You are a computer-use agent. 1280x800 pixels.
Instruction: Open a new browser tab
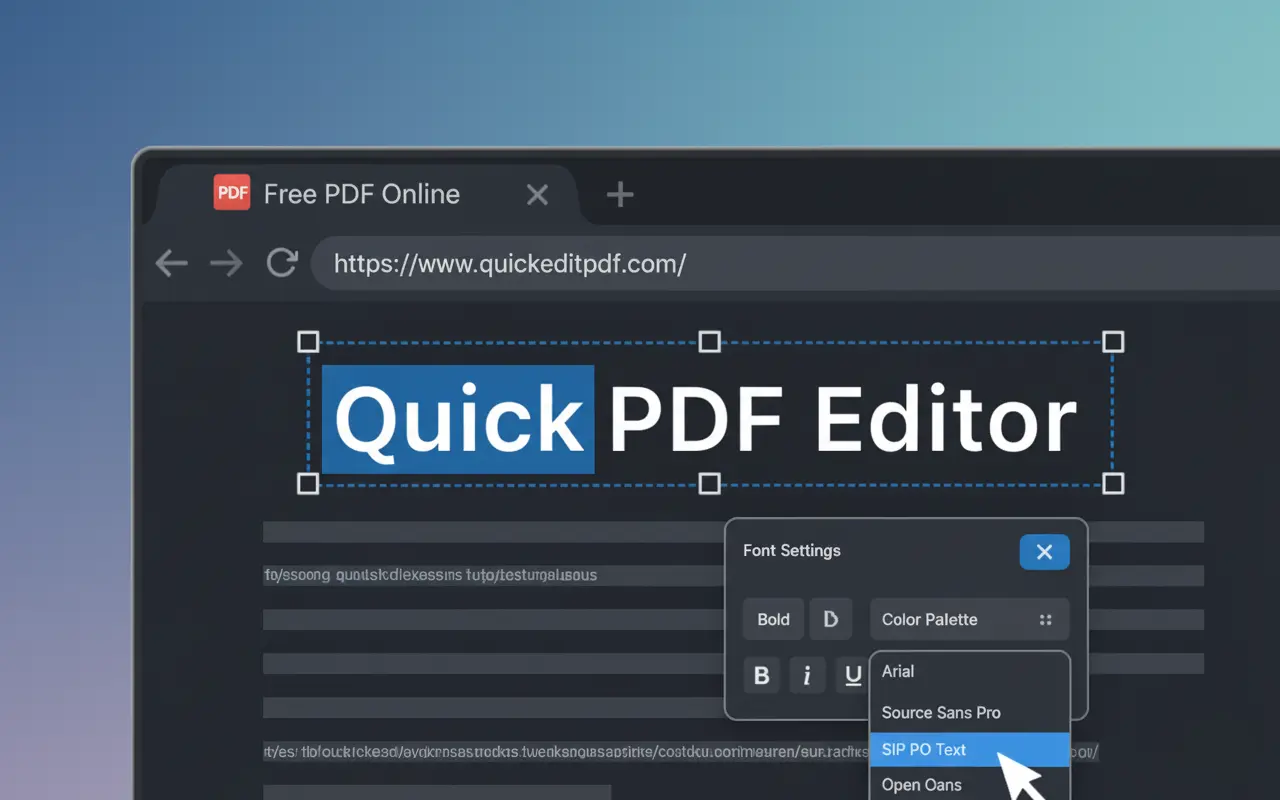coord(618,194)
